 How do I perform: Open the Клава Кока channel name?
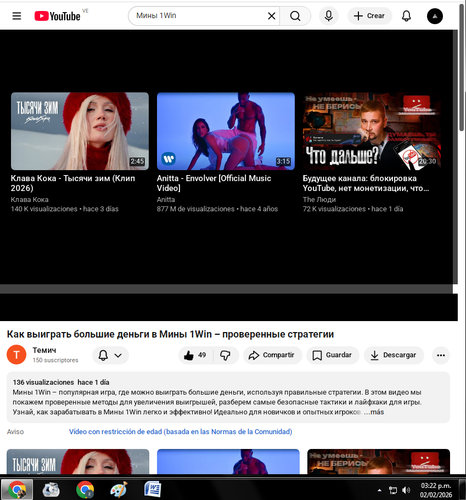click(x=29, y=199)
